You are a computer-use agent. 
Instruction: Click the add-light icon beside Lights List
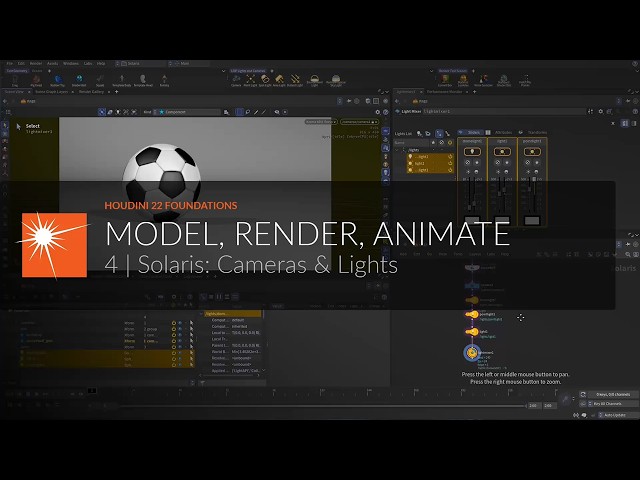(419, 133)
